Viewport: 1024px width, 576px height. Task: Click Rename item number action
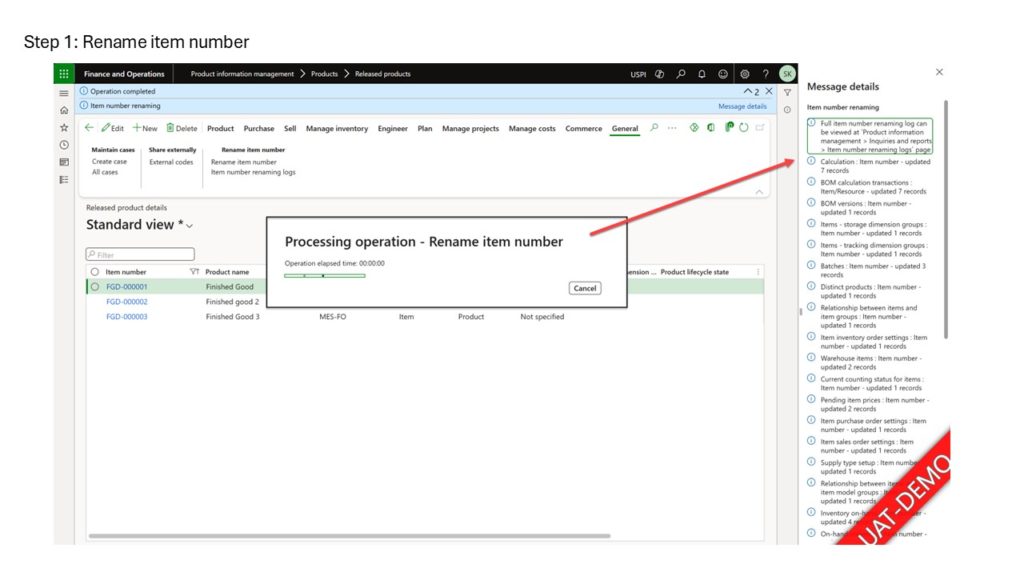click(x=244, y=162)
